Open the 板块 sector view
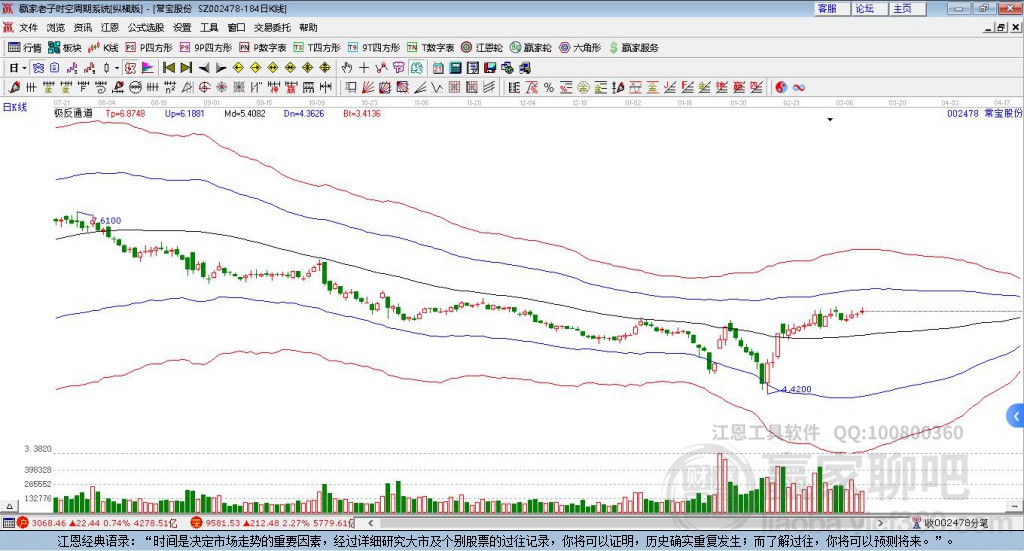The width and height of the screenshot is (1024, 551). point(65,48)
